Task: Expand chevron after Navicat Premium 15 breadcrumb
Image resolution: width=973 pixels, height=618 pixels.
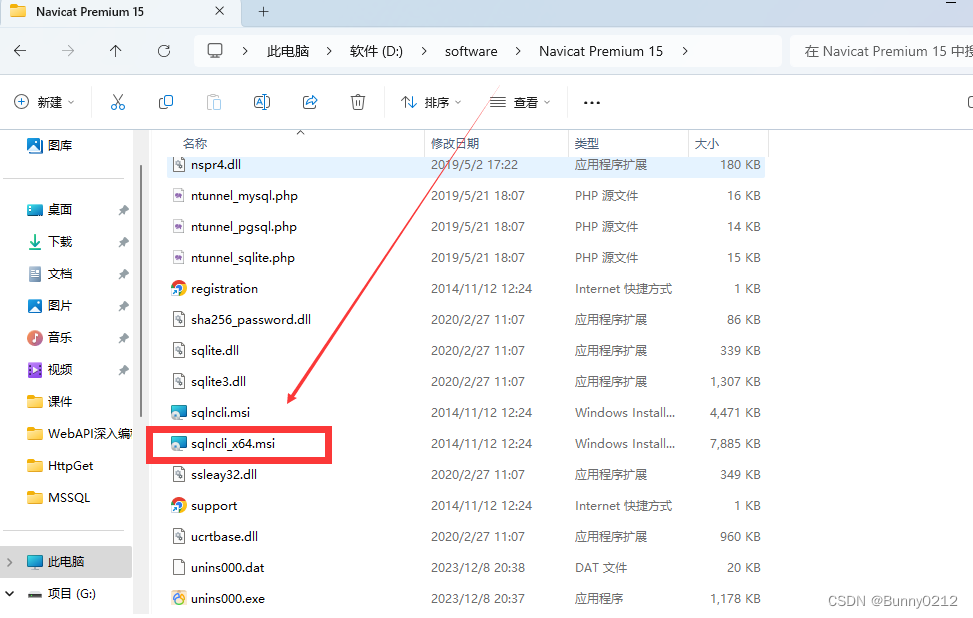Action: (x=684, y=52)
